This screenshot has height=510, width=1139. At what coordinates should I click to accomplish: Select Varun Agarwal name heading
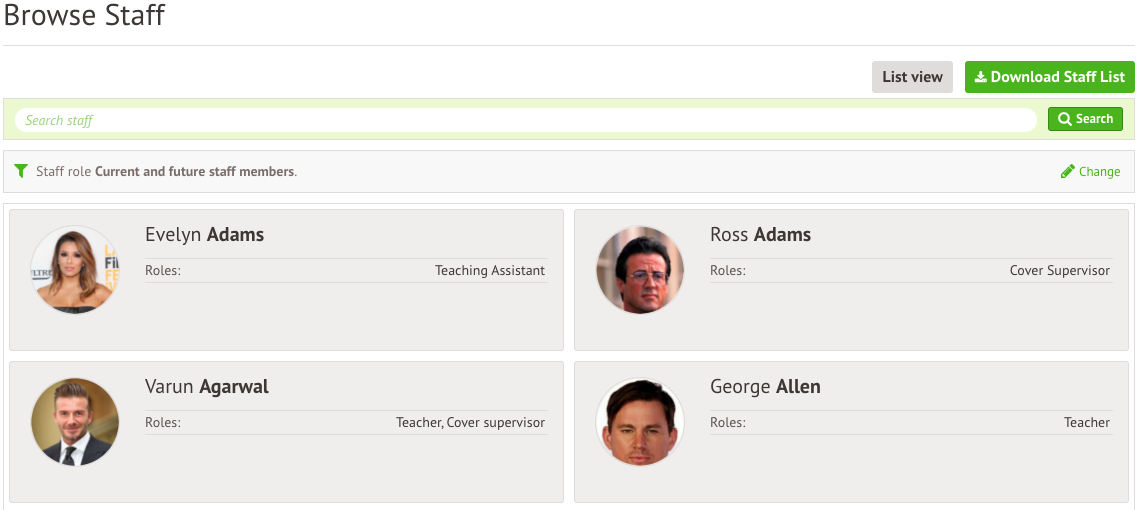[x=207, y=387]
